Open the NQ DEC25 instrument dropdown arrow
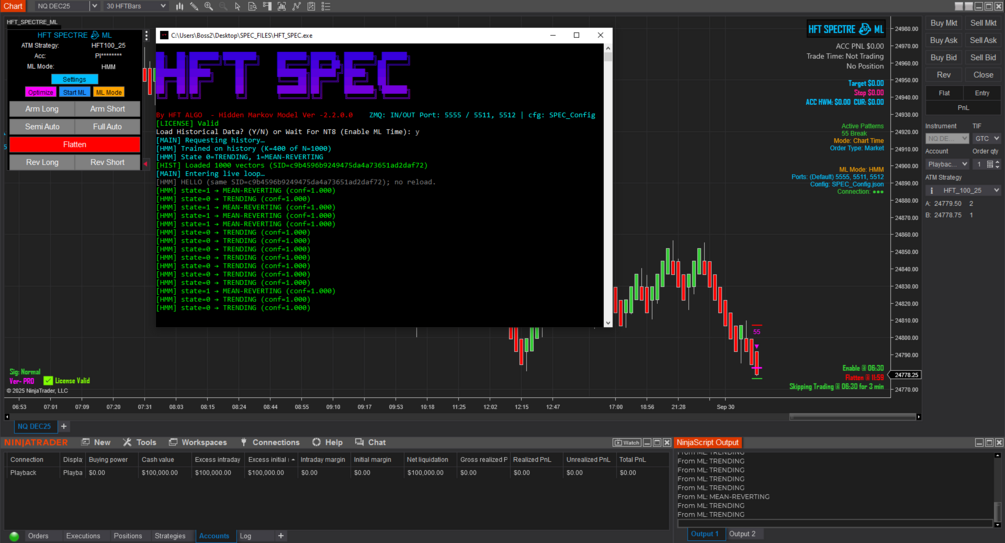 click(94, 6)
